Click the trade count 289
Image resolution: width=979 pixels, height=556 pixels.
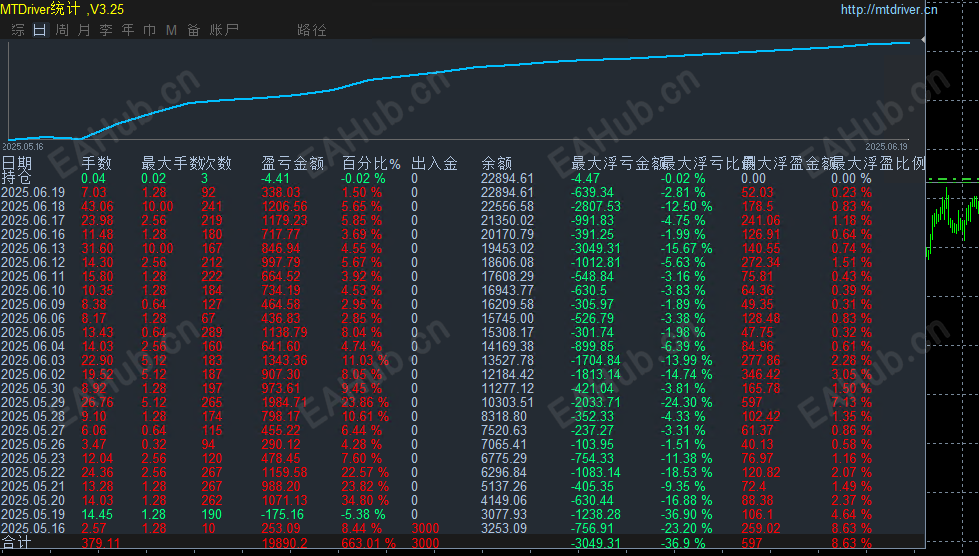point(212,332)
